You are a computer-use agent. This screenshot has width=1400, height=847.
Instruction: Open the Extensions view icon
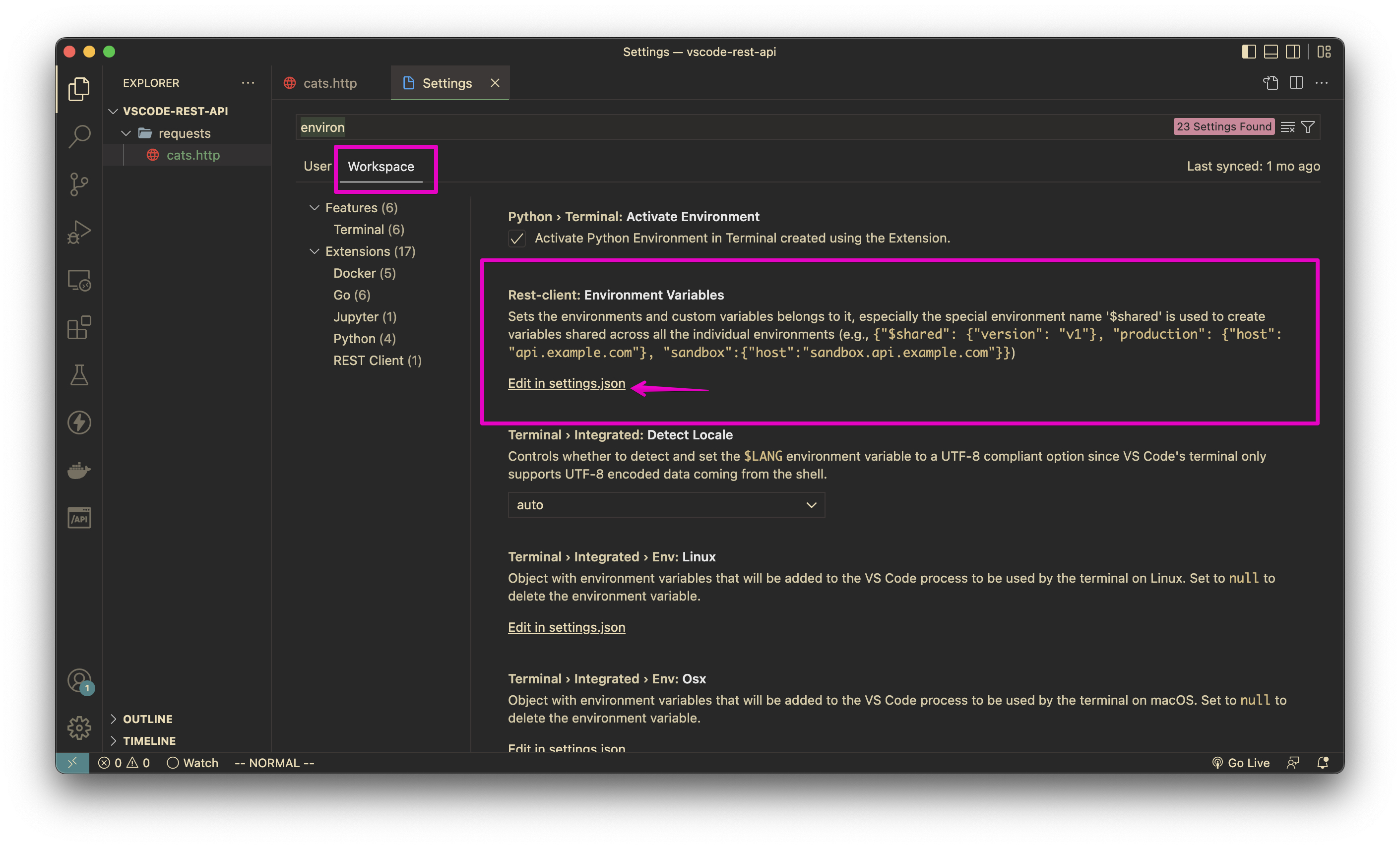tap(79, 328)
